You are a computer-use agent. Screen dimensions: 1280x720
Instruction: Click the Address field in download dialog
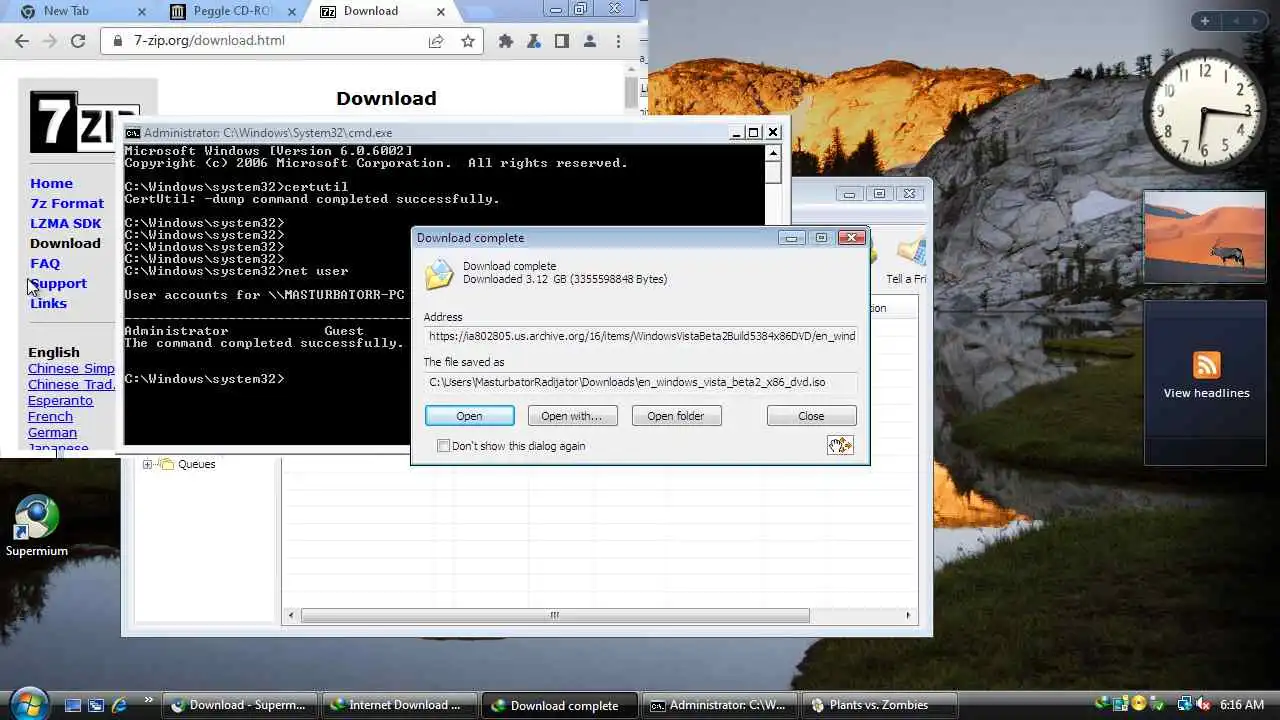640,336
